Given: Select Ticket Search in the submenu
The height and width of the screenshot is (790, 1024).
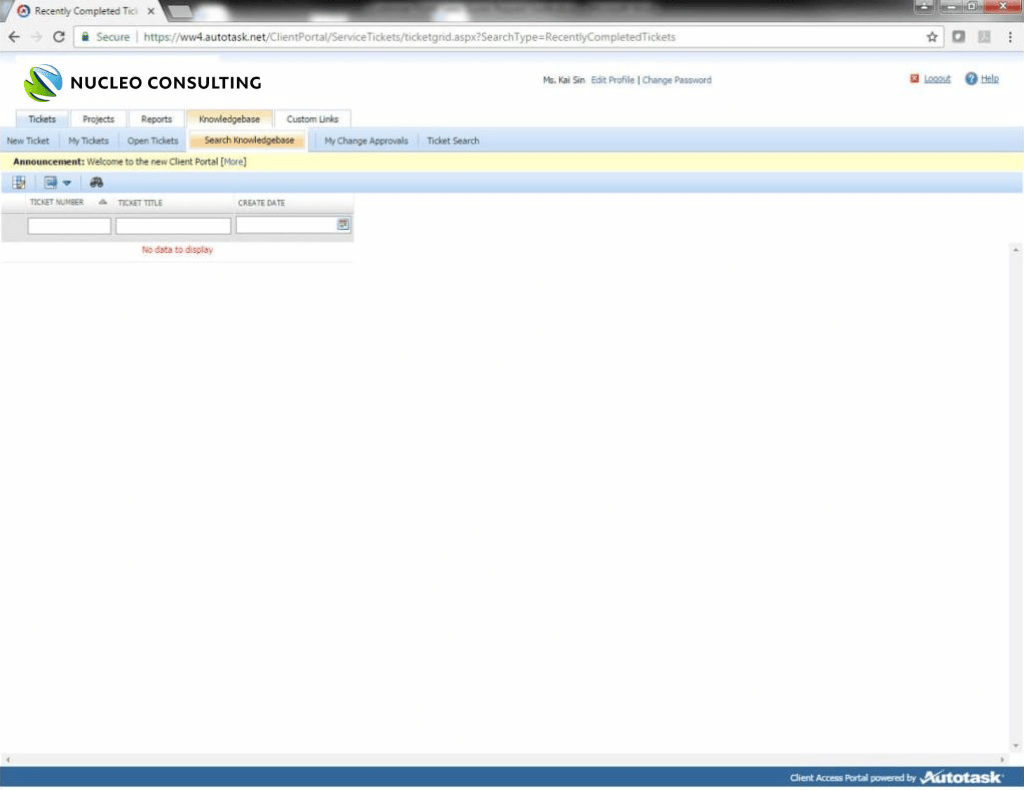Looking at the screenshot, I should coord(453,141).
